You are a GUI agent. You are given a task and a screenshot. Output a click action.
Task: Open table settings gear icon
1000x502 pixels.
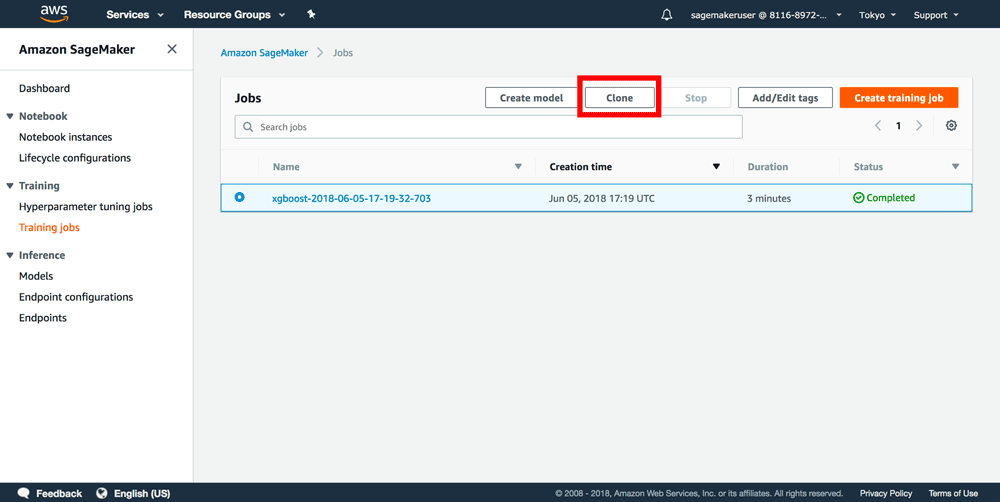(951, 126)
